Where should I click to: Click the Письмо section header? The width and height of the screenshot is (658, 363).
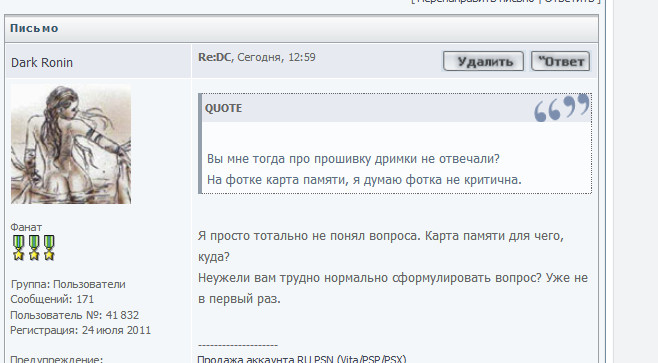coord(34,28)
